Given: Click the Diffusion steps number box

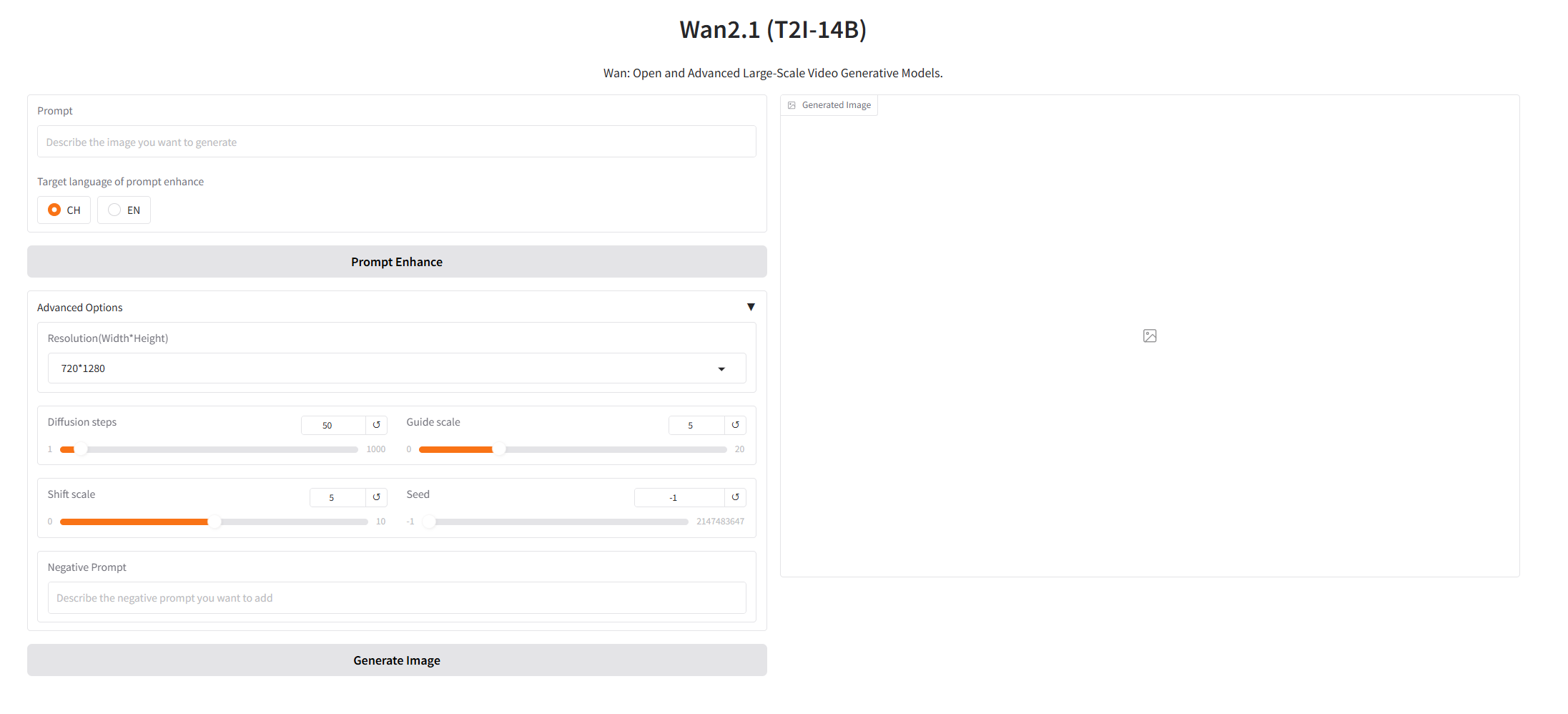Looking at the screenshot, I should pyautogui.click(x=333, y=425).
